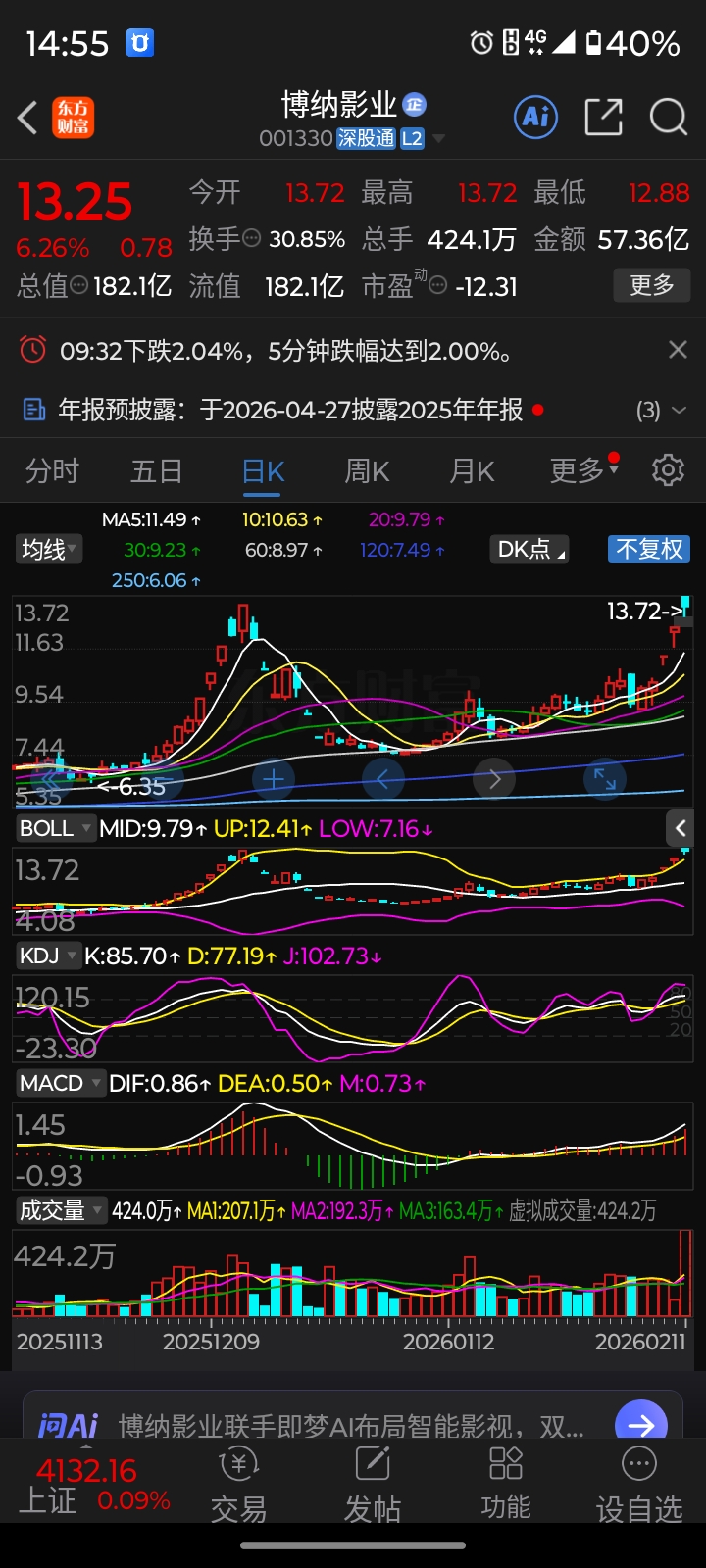The height and width of the screenshot is (1568, 706).
Task: Open the search magnifier icon
Action: (x=669, y=118)
